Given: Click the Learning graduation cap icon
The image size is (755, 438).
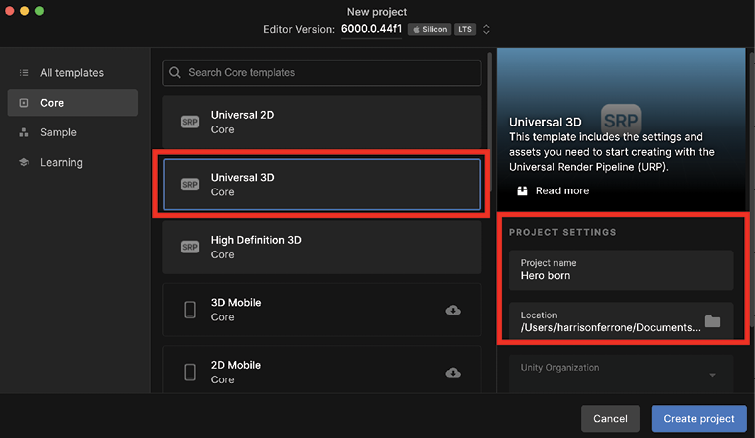Looking at the screenshot, I should tap(24, 162).
